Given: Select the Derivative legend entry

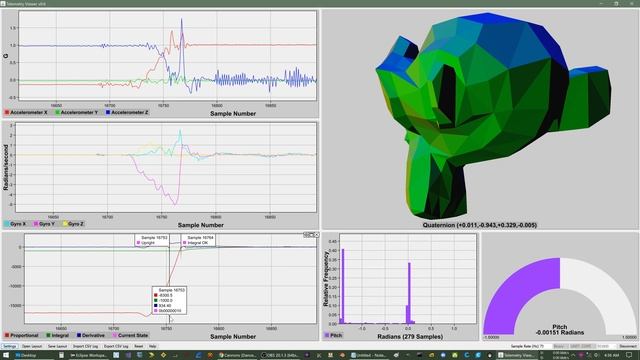Looking at the screenshot, I should point(91,335).
